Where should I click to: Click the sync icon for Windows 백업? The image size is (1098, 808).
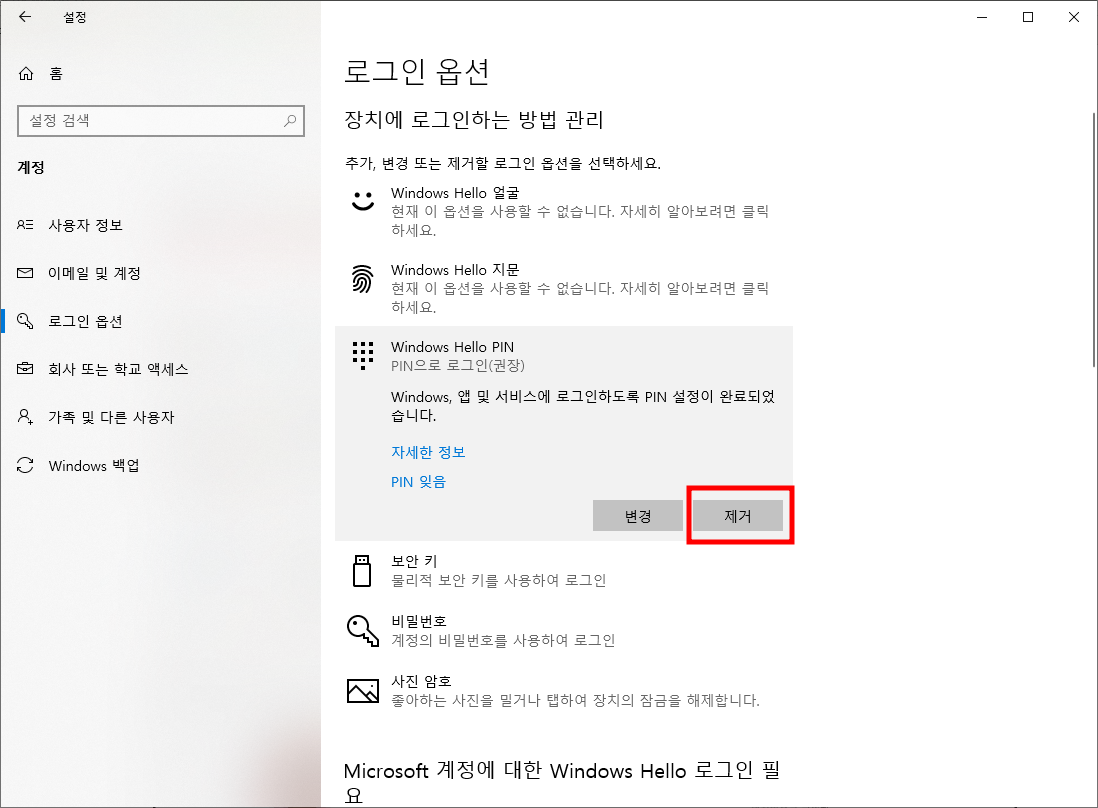25,465
